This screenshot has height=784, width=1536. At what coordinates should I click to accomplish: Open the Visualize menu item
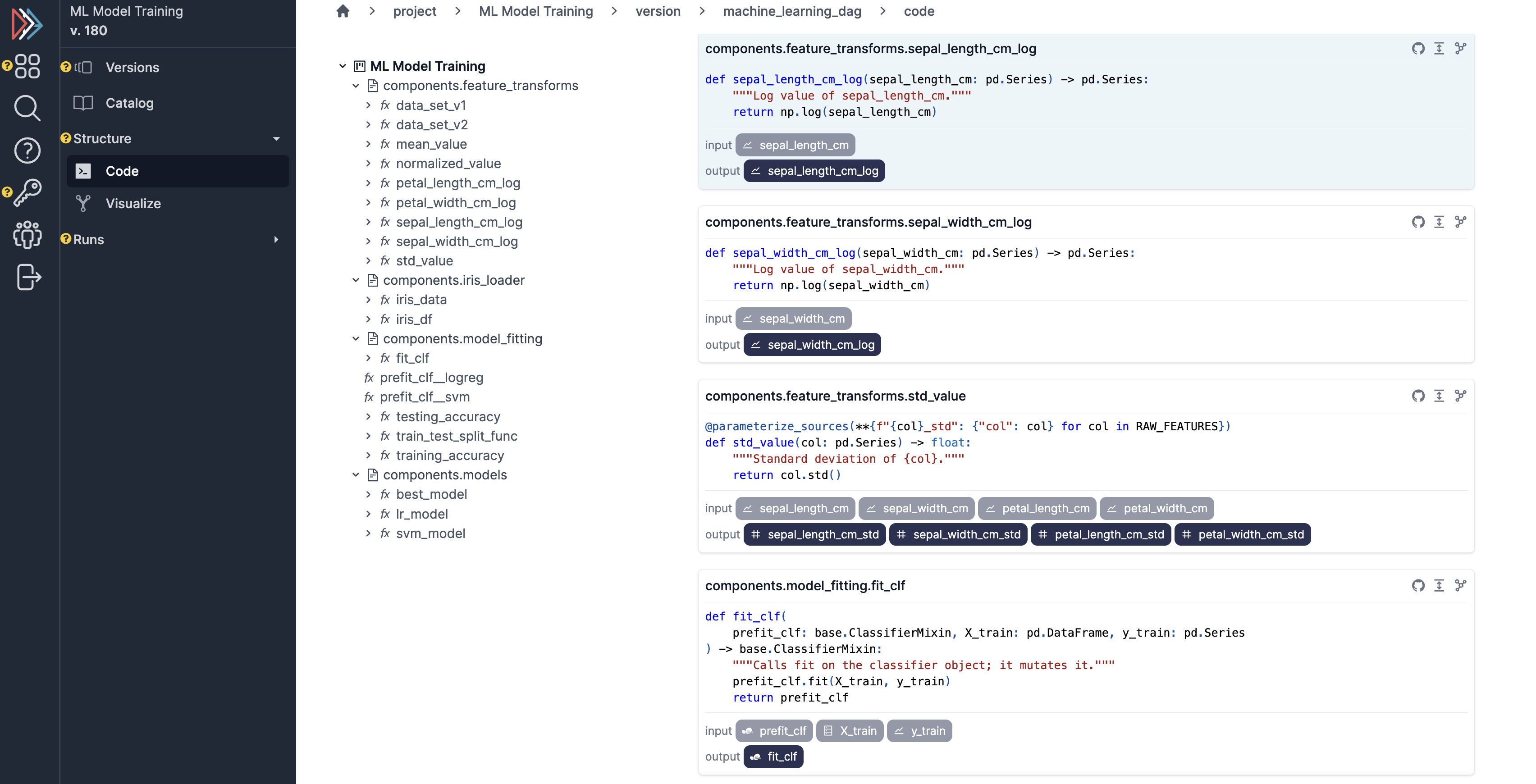tap(133, 203)
